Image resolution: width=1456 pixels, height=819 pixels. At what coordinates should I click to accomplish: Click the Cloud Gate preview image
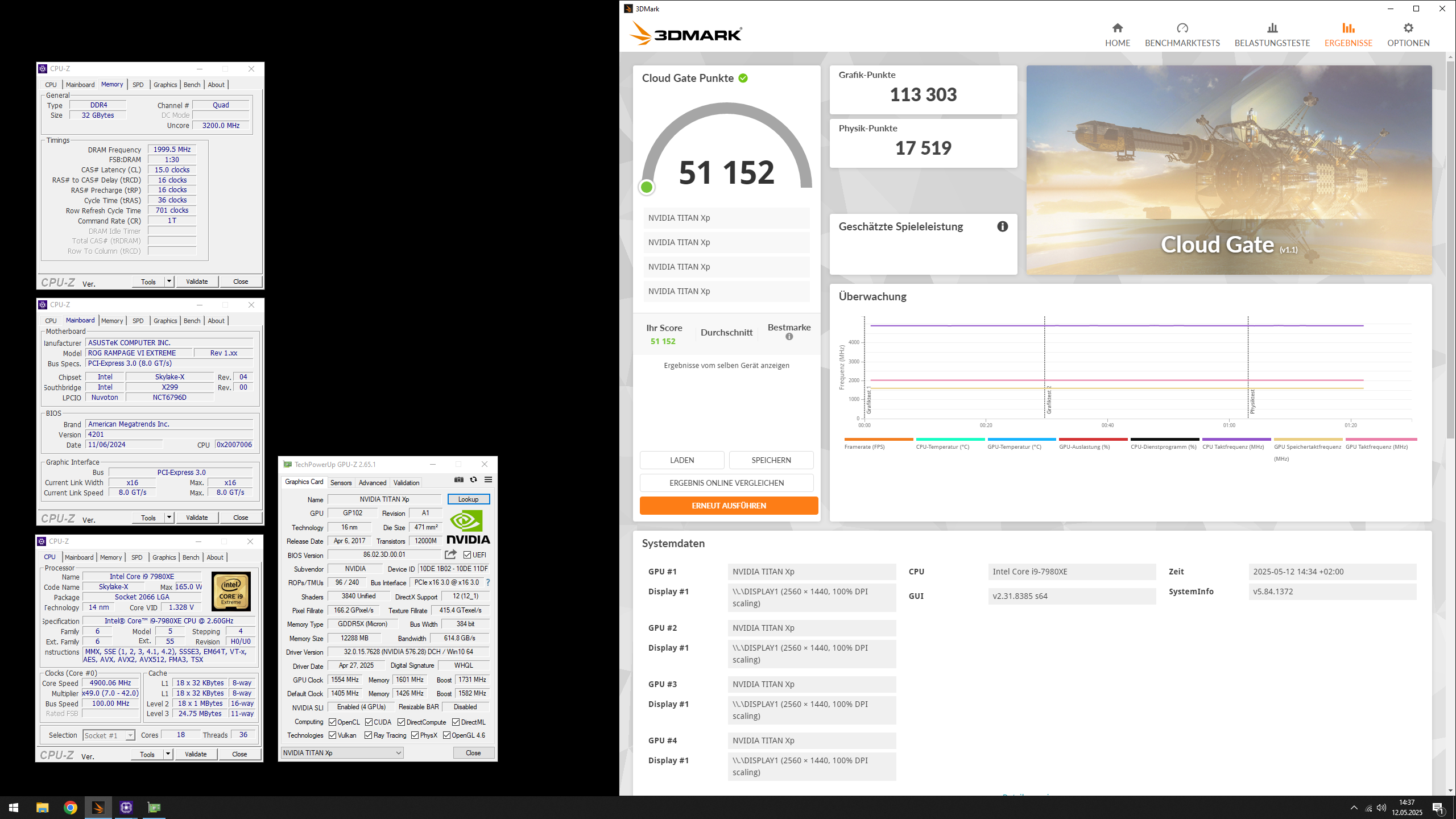pyautogui.click(x=1229, y=169)
